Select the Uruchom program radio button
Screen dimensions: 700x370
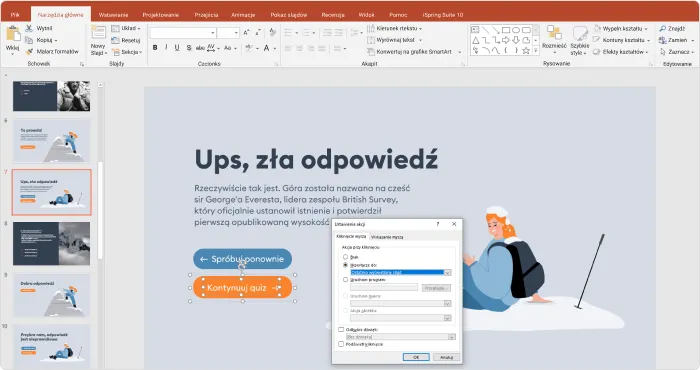(x=345, y=279)
